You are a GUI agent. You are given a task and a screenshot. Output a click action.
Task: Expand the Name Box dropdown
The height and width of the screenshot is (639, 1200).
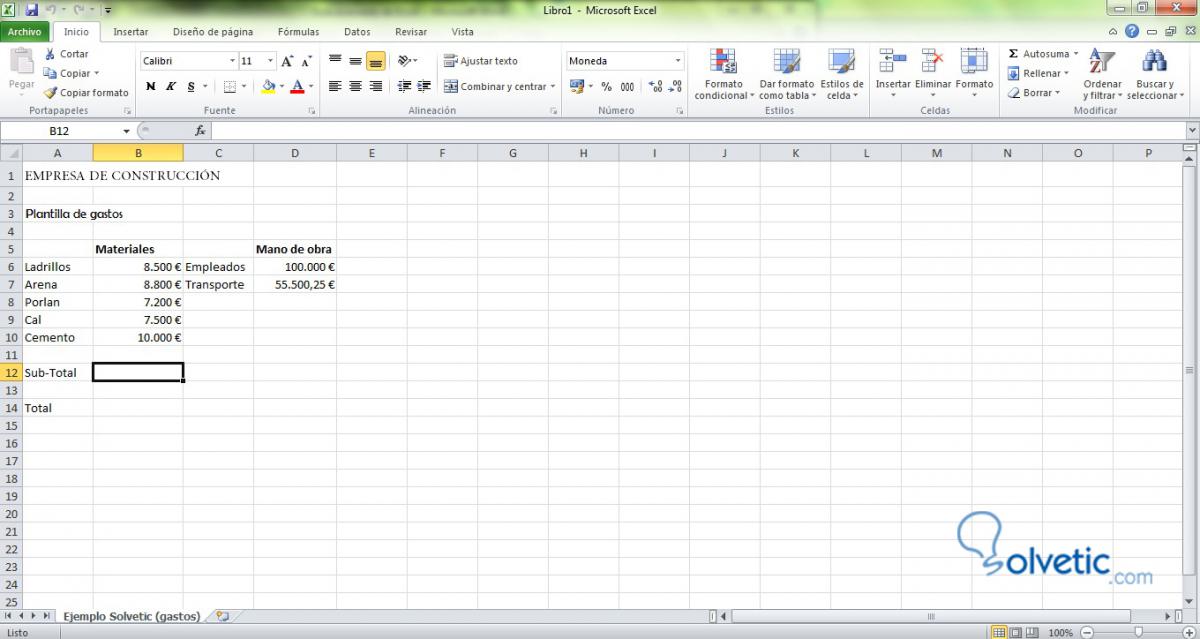(x=127, y=131)
